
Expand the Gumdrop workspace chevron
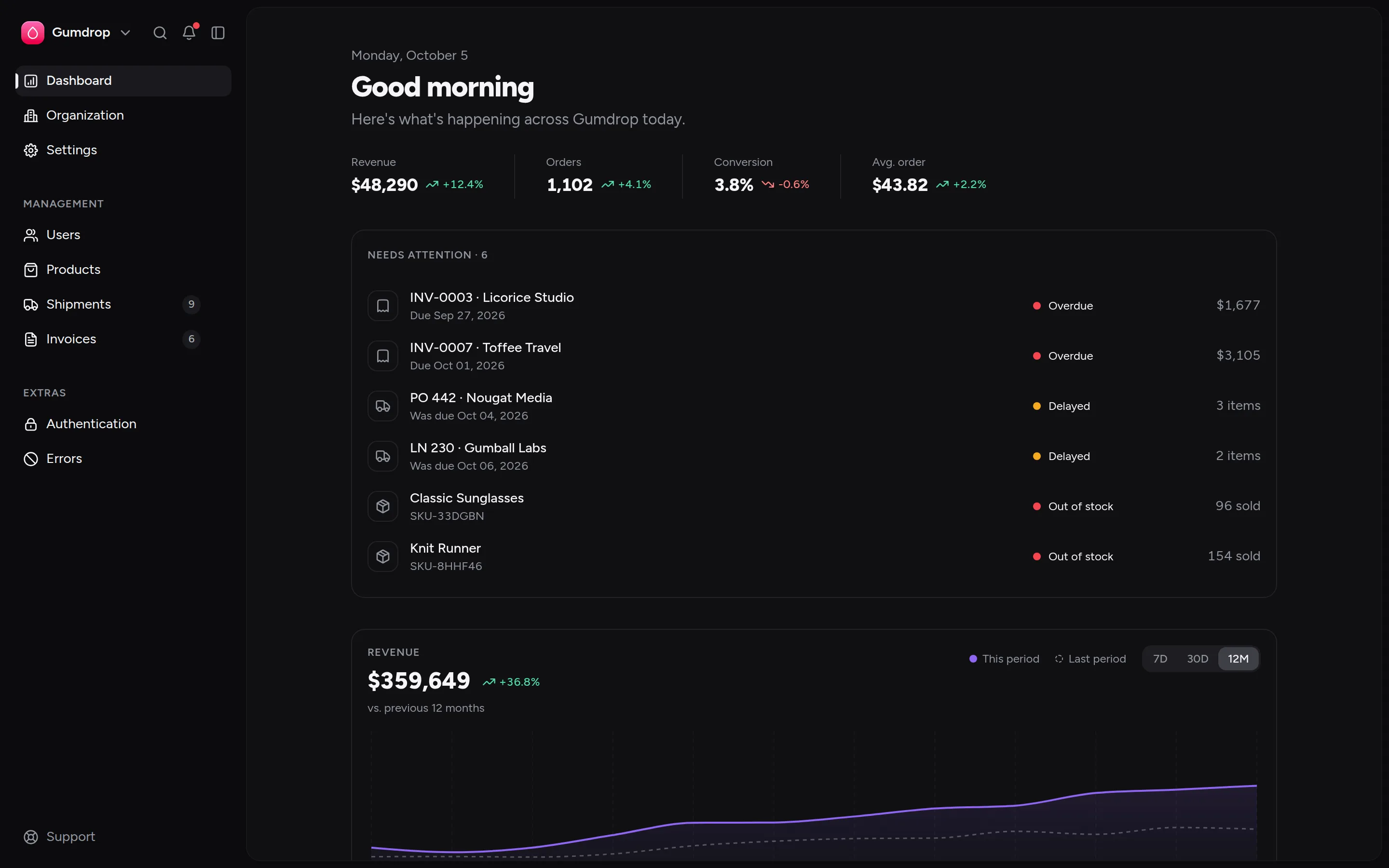[x=126, y=33]
